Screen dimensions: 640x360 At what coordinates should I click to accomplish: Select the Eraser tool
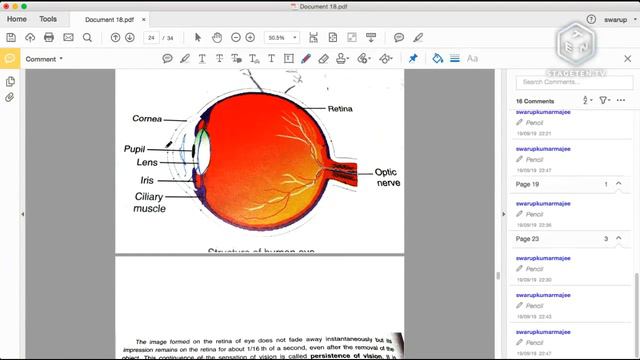tap(323, 59)
